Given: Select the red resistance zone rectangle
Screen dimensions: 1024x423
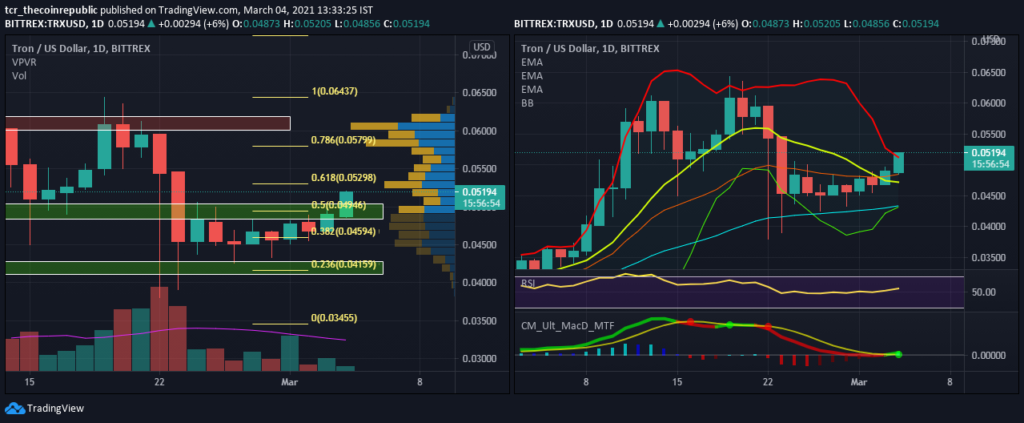Looking at the screenshot, I should coord(148,123).
